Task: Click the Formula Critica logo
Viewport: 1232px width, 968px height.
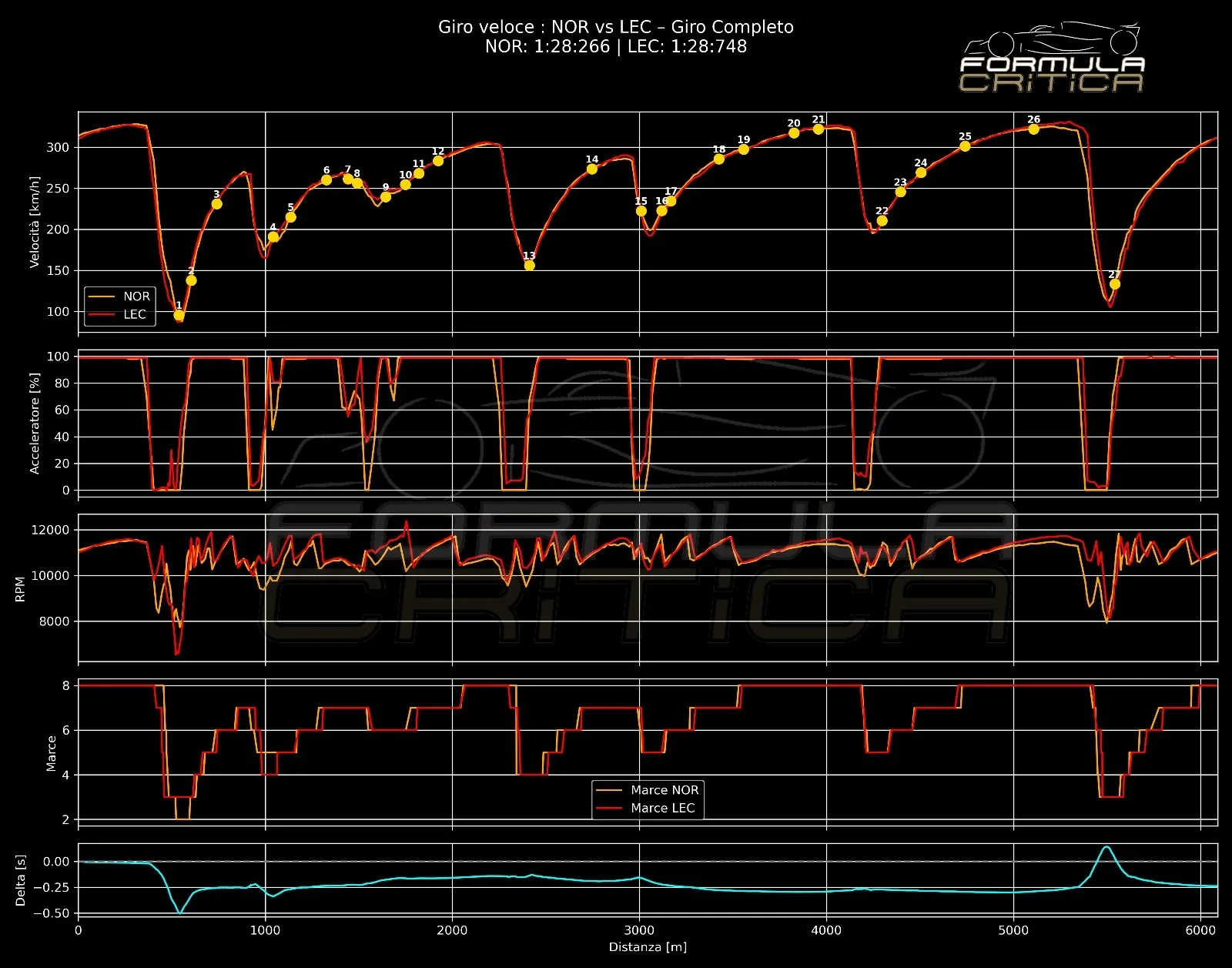Action: 1052,59
